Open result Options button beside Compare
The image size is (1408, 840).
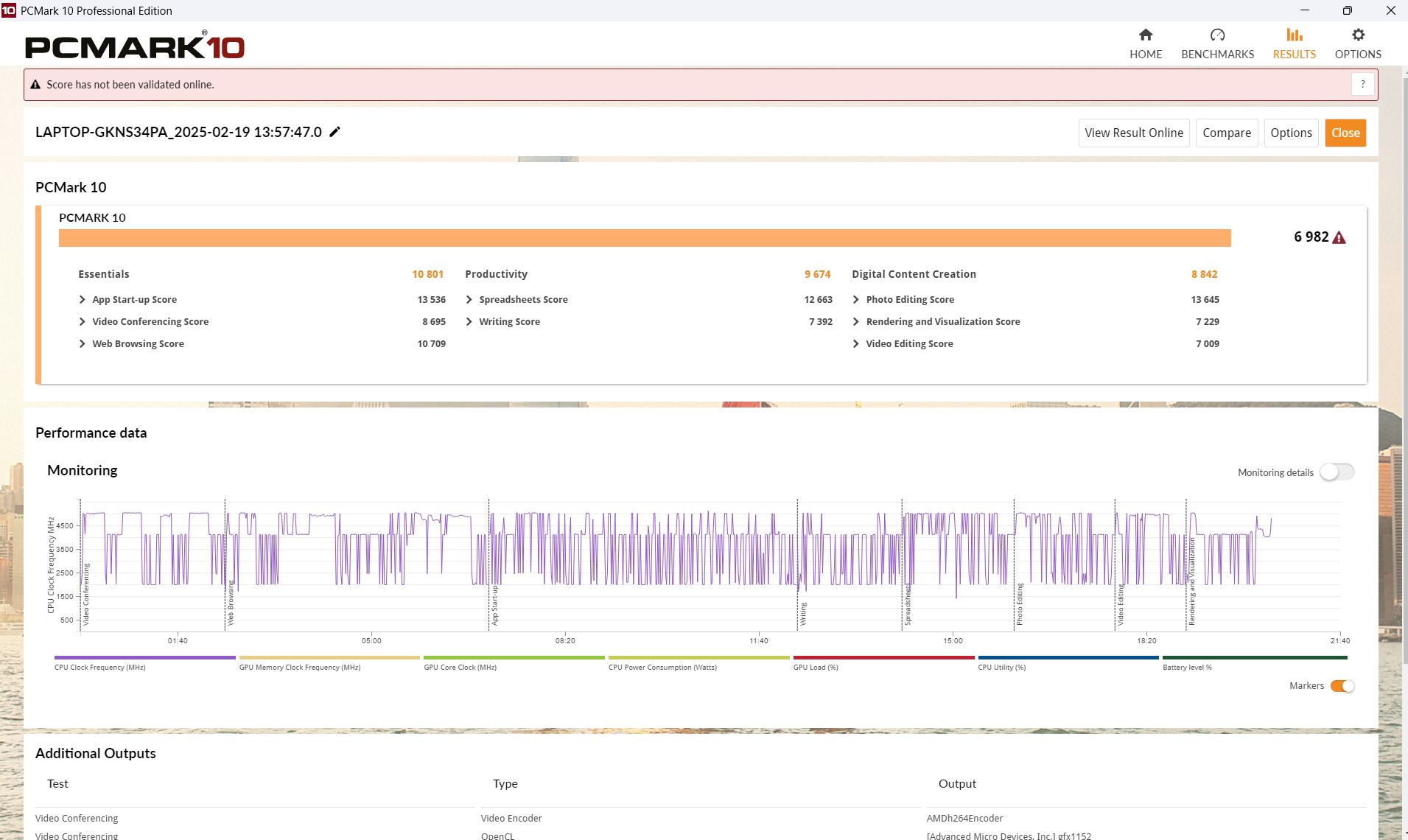point(1291,133)
